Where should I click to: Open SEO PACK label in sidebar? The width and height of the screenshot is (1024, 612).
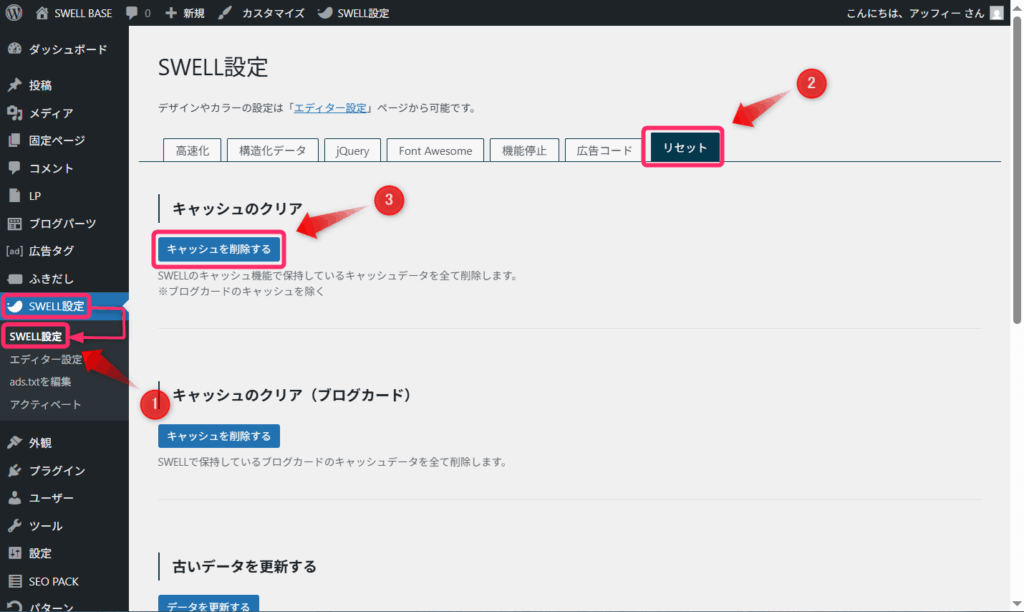tap(54, 581)
